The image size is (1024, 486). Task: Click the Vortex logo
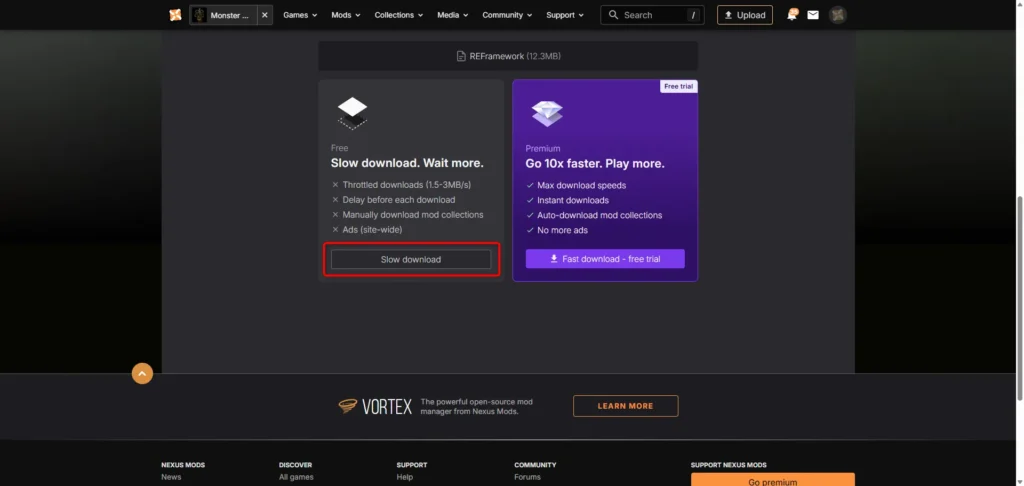click(x=376, y=406)
